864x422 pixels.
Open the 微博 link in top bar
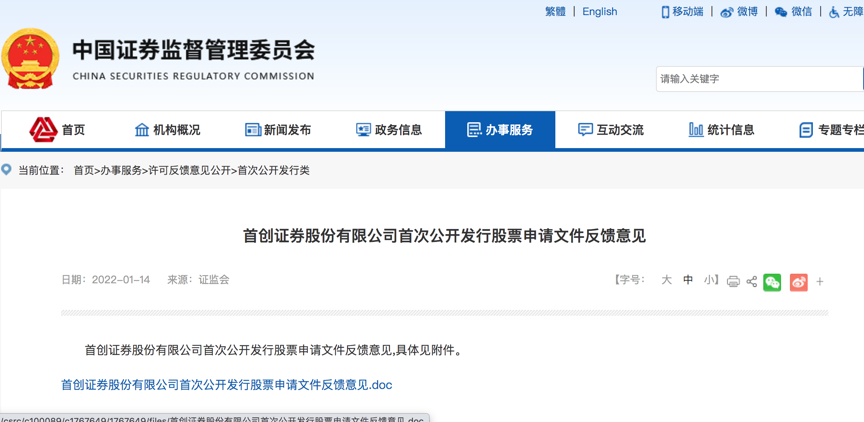740,12
